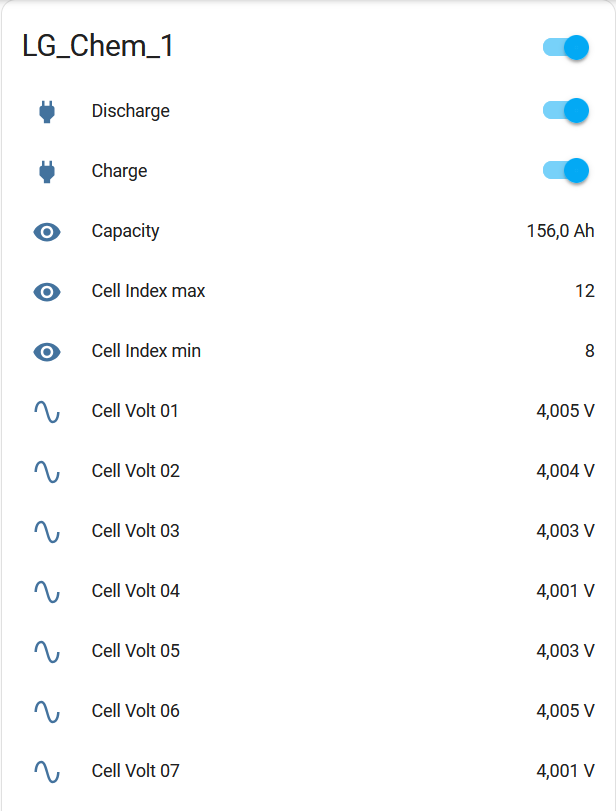Click the eye icon for Cell Index max
This screenshot has height=811, width=616.
pyautogui.click(x=47, y=292)
